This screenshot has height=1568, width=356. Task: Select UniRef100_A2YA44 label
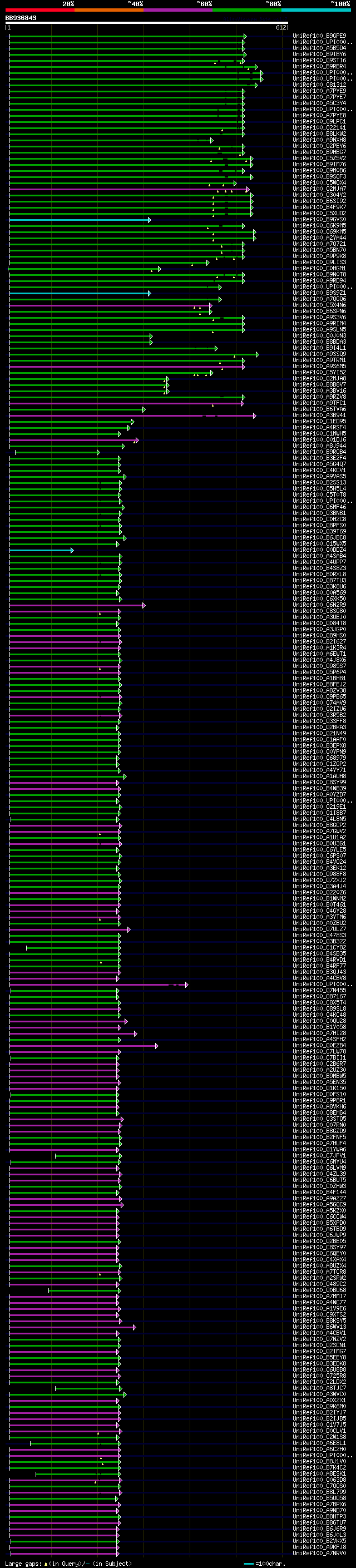tap(319, 238)
